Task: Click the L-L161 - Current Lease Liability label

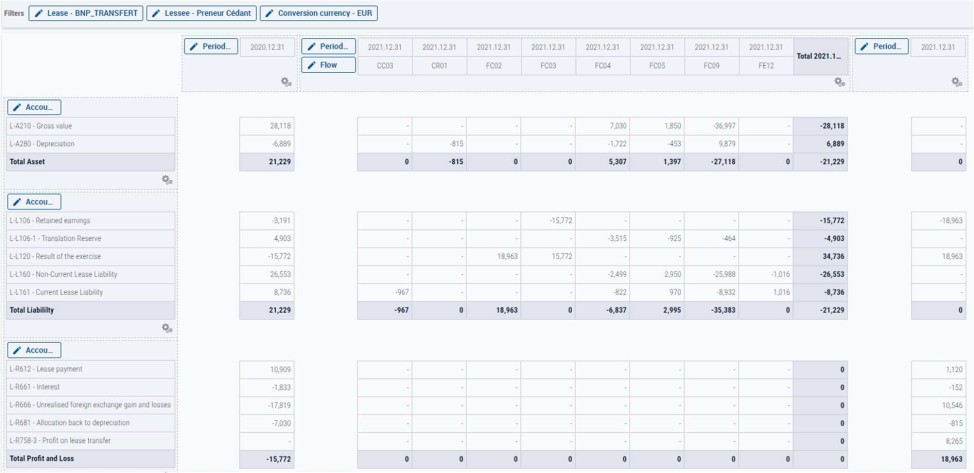Action: 91,293
